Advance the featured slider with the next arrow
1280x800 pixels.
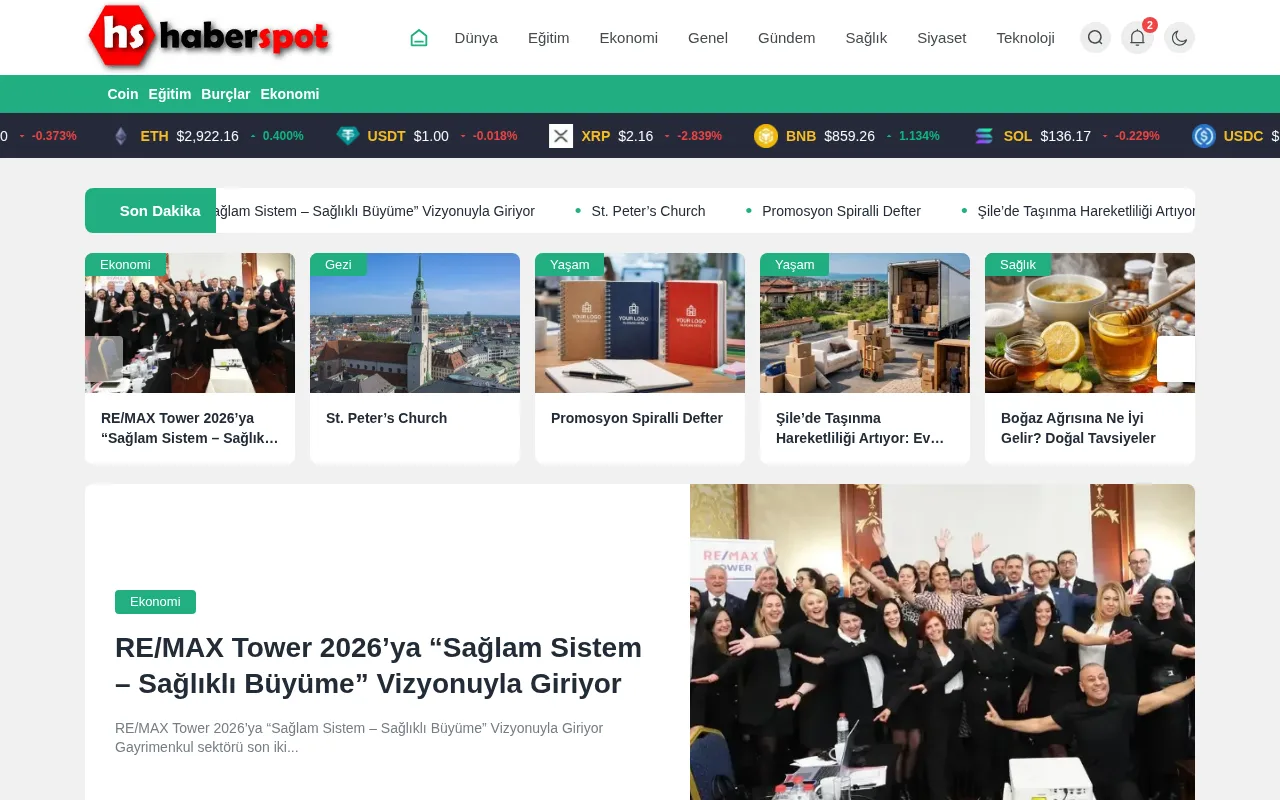(1176, 359)
